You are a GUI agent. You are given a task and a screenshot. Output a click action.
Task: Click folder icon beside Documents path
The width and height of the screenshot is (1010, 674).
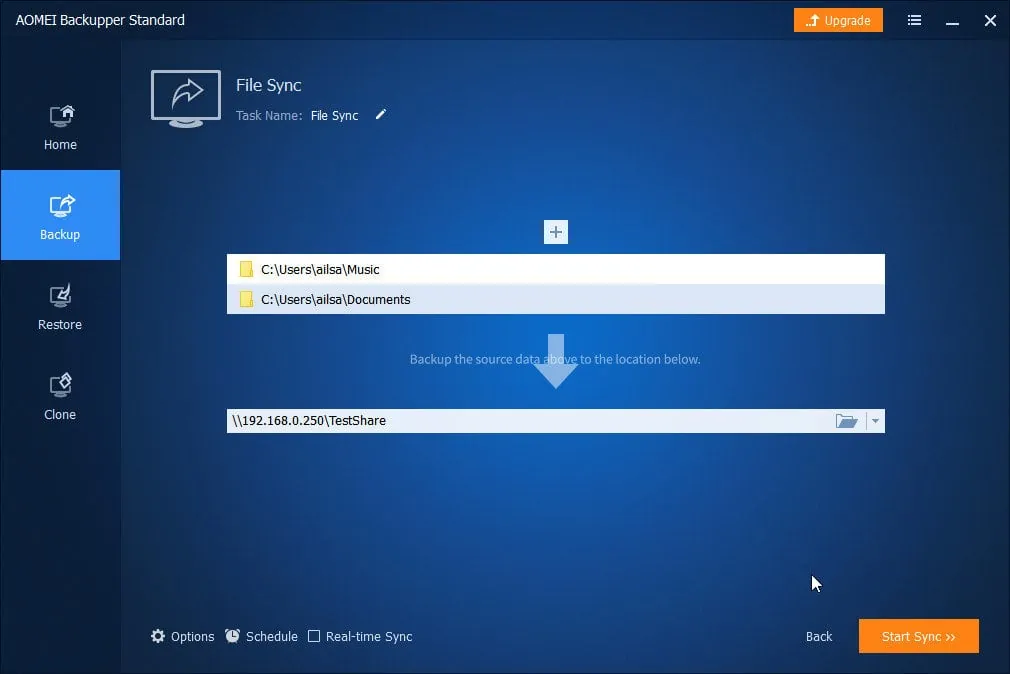[x=246, y=299]
